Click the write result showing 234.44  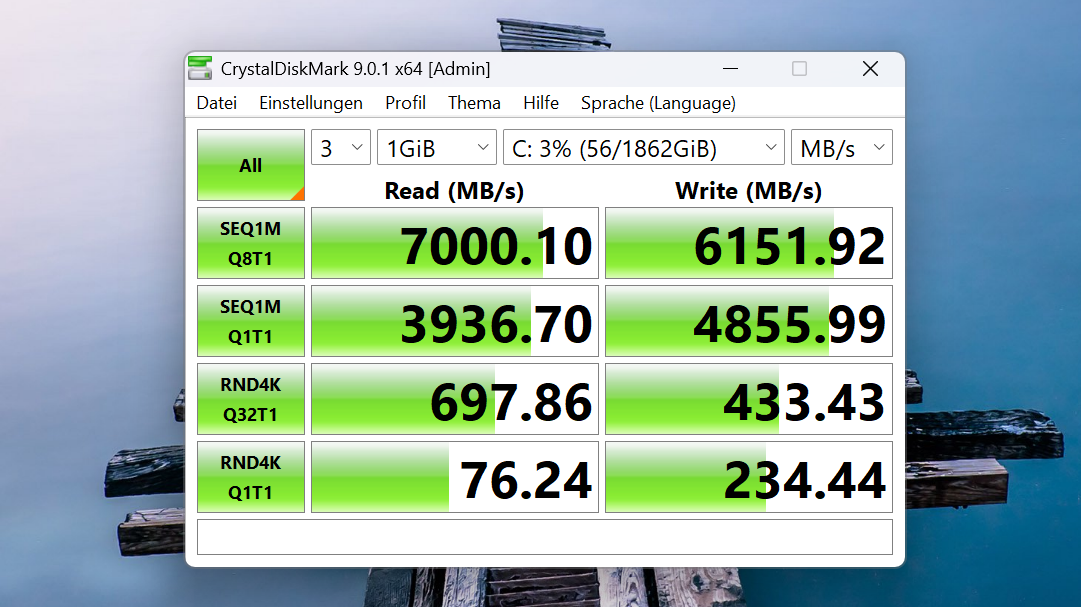(747, 476)
